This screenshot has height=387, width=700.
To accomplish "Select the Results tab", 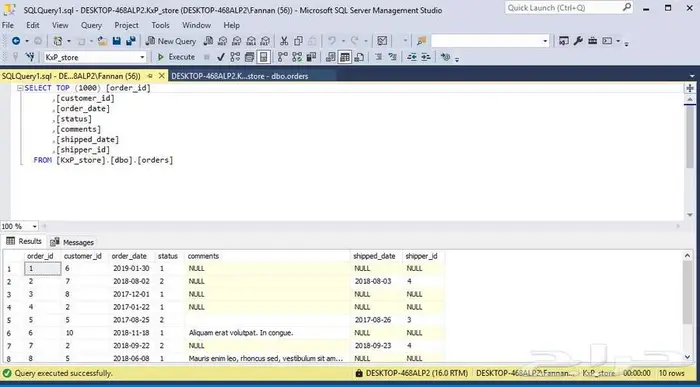I will pyautogui.click(x=24, y=241).
